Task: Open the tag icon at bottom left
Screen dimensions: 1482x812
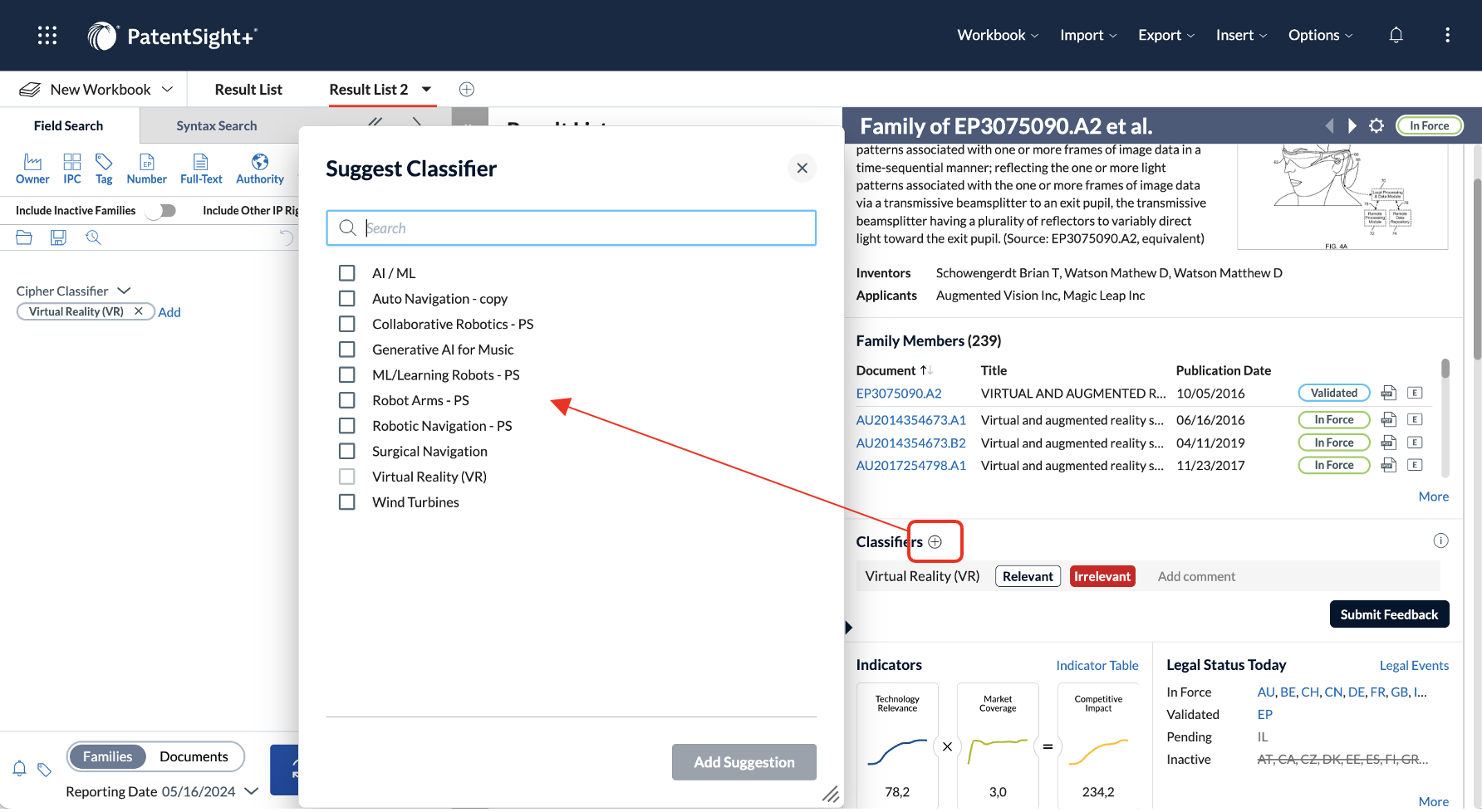Action: tap(45, 770)
